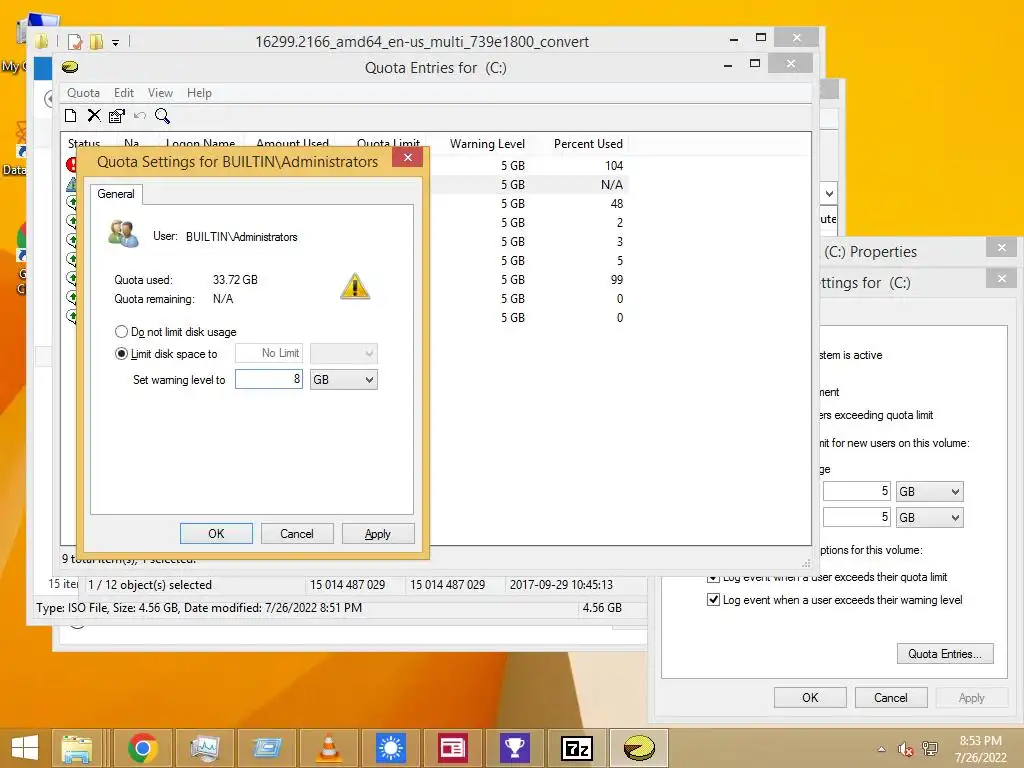Click Apply in (C:) Properties window
This screenshot has height=768, width=1024.
(971, 697)
